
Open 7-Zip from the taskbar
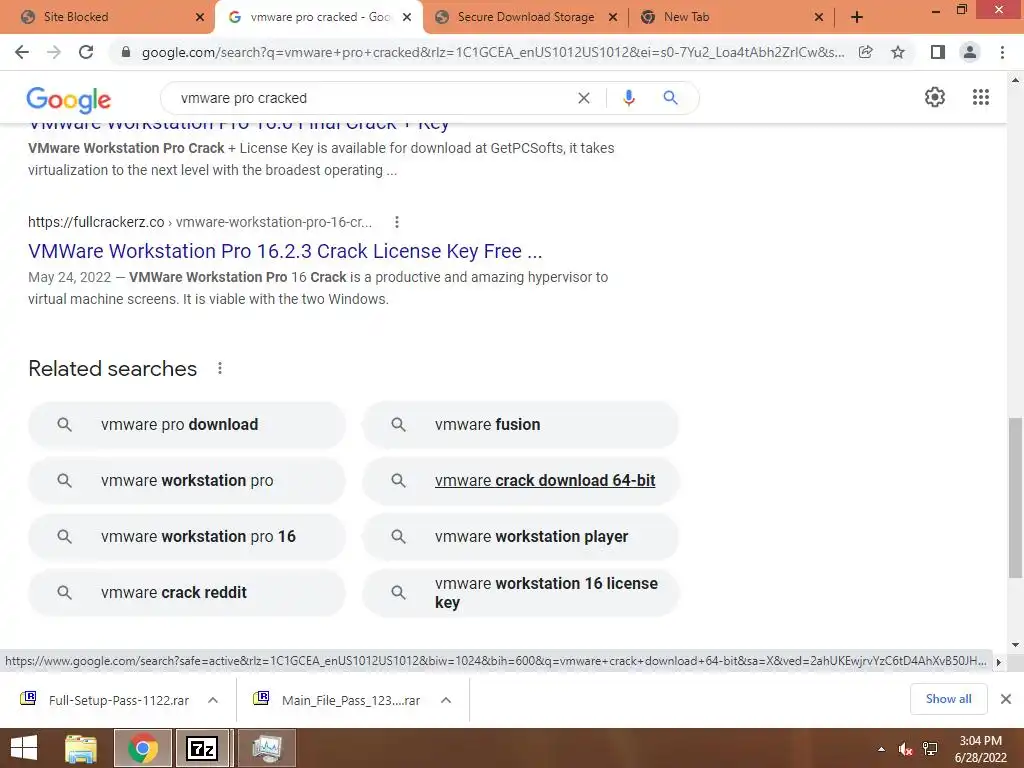[x=202, y=748]
